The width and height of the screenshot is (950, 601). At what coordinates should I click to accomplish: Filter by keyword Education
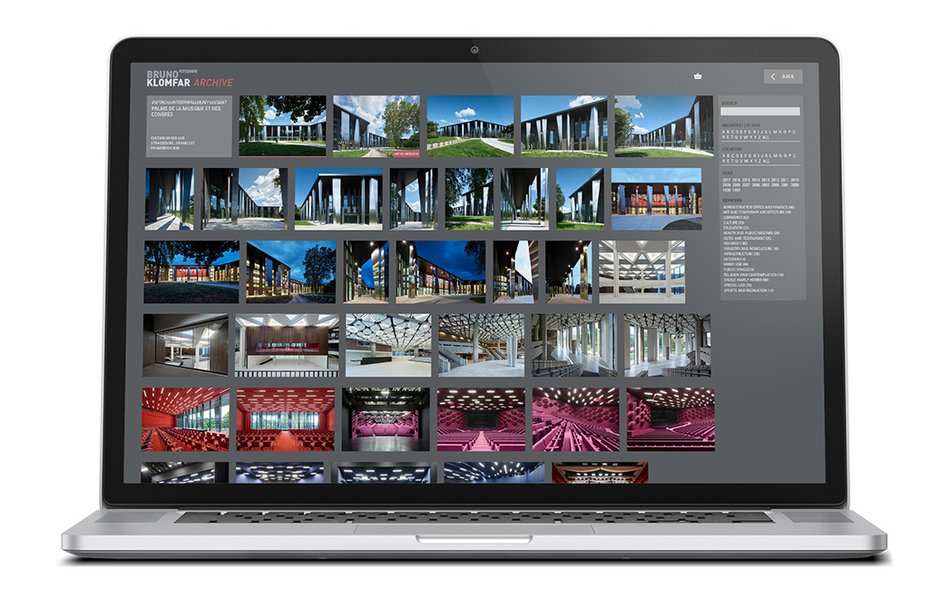click(736, 228)
